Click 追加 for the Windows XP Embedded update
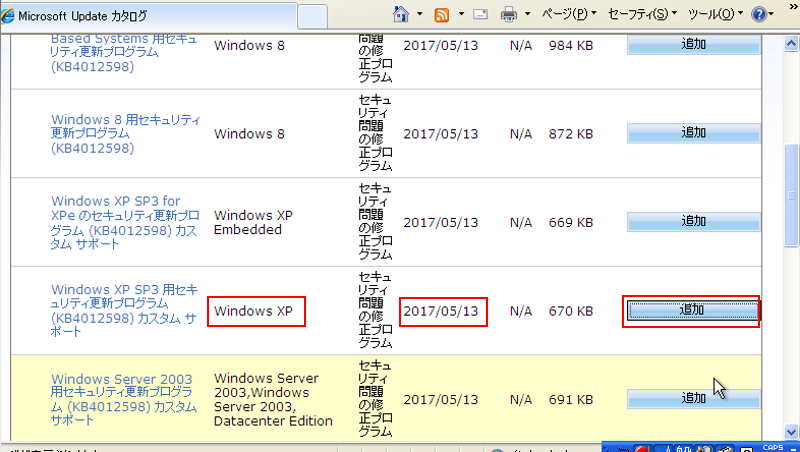The image size is (800, 452). (x=693, y=222)
